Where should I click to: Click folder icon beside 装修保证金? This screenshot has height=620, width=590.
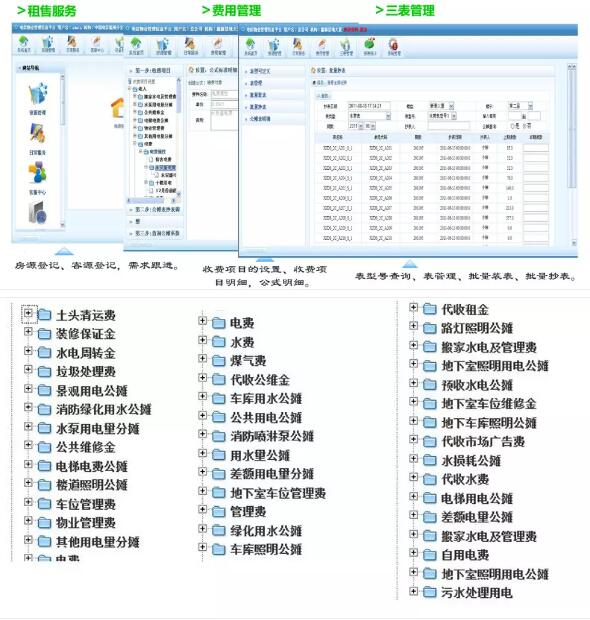pos(44,334)
